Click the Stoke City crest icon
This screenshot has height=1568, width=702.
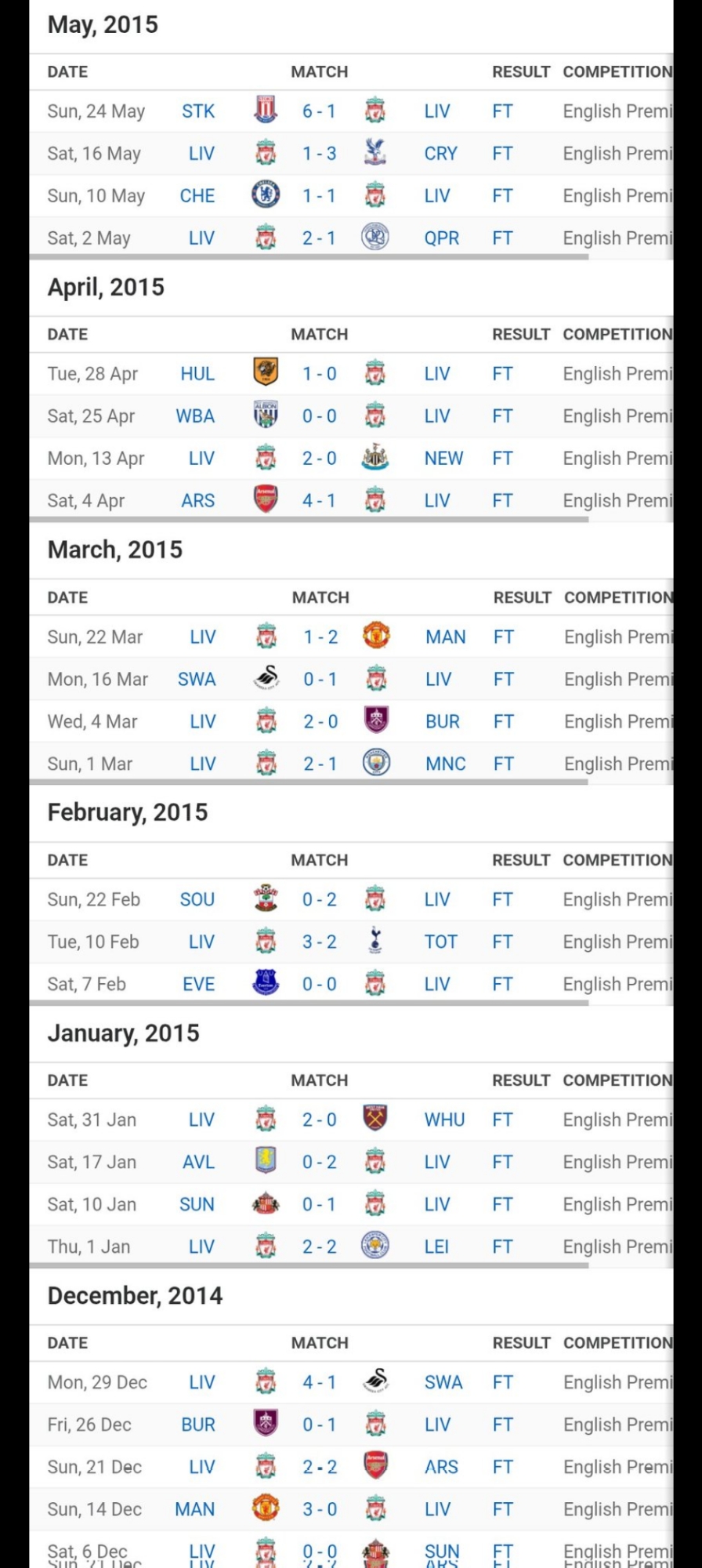pyautogui.click(x=266, y=110)
